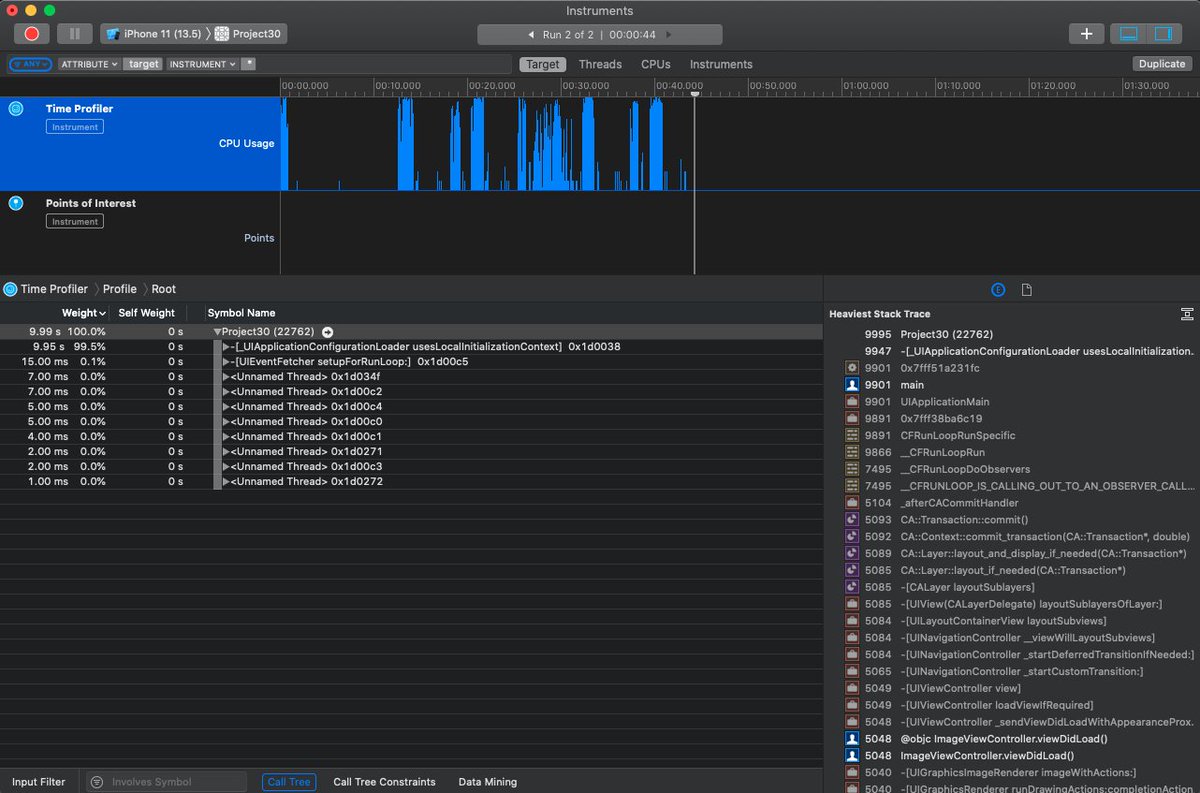Click the icon beside -[CALayer layoutSublayers]
Viewport: 1200px width, 793px height.
click(853, 587)
